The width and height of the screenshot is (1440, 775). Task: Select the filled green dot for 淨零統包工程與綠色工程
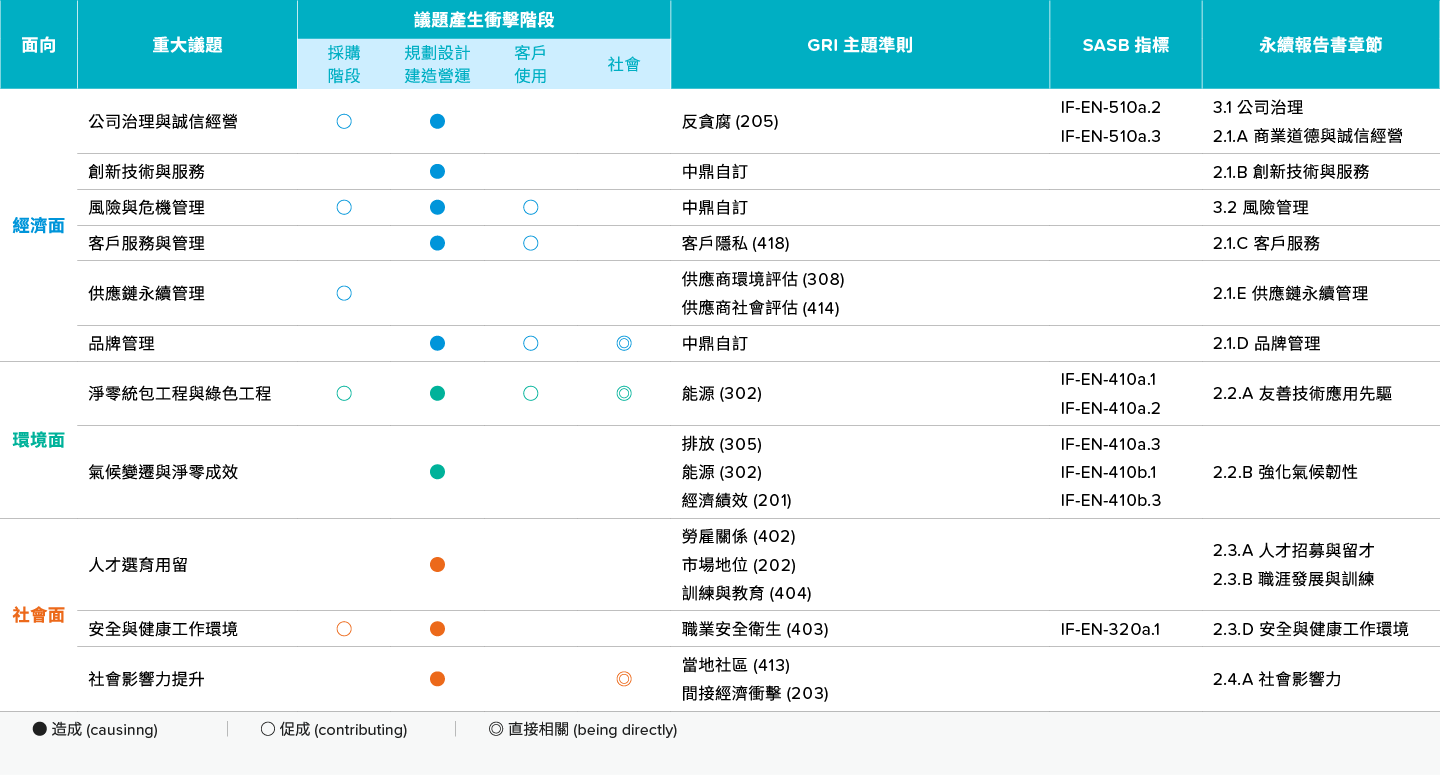point(437,393)
